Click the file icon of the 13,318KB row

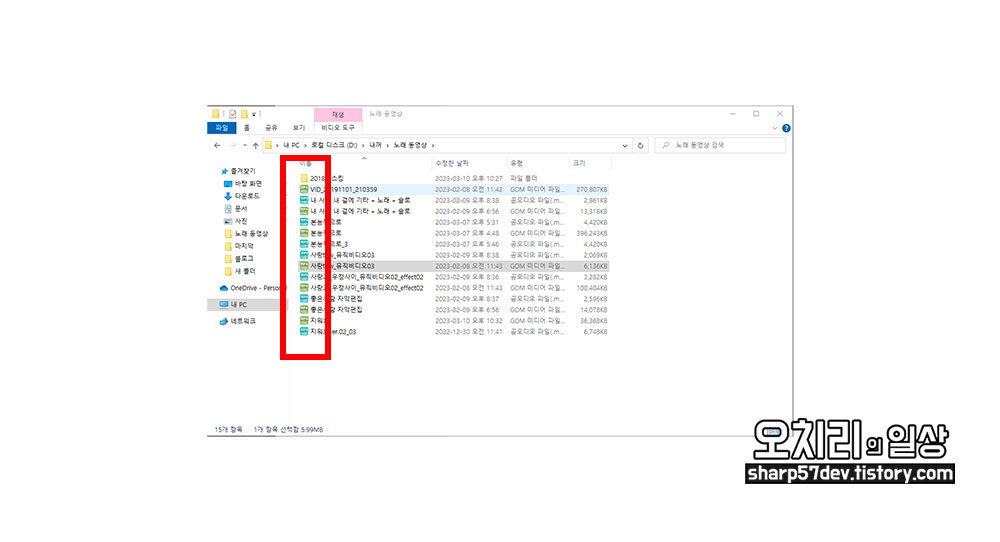(x=304, y=211)
